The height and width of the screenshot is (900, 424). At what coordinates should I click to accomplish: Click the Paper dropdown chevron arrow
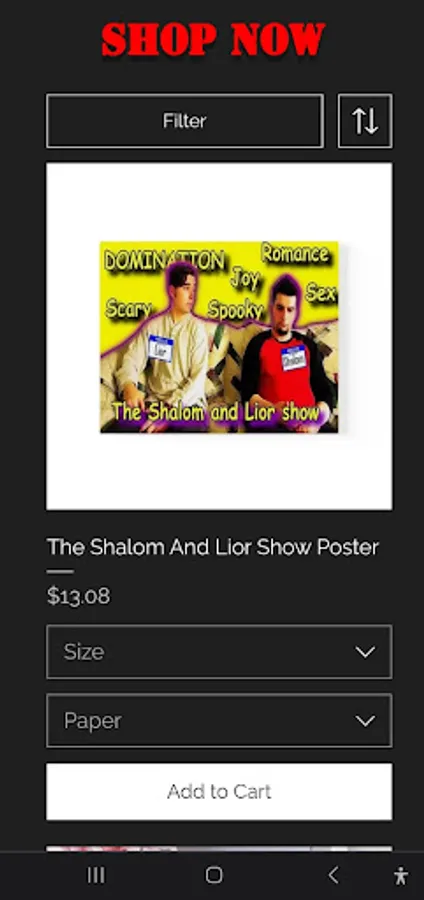click(365, 721)
